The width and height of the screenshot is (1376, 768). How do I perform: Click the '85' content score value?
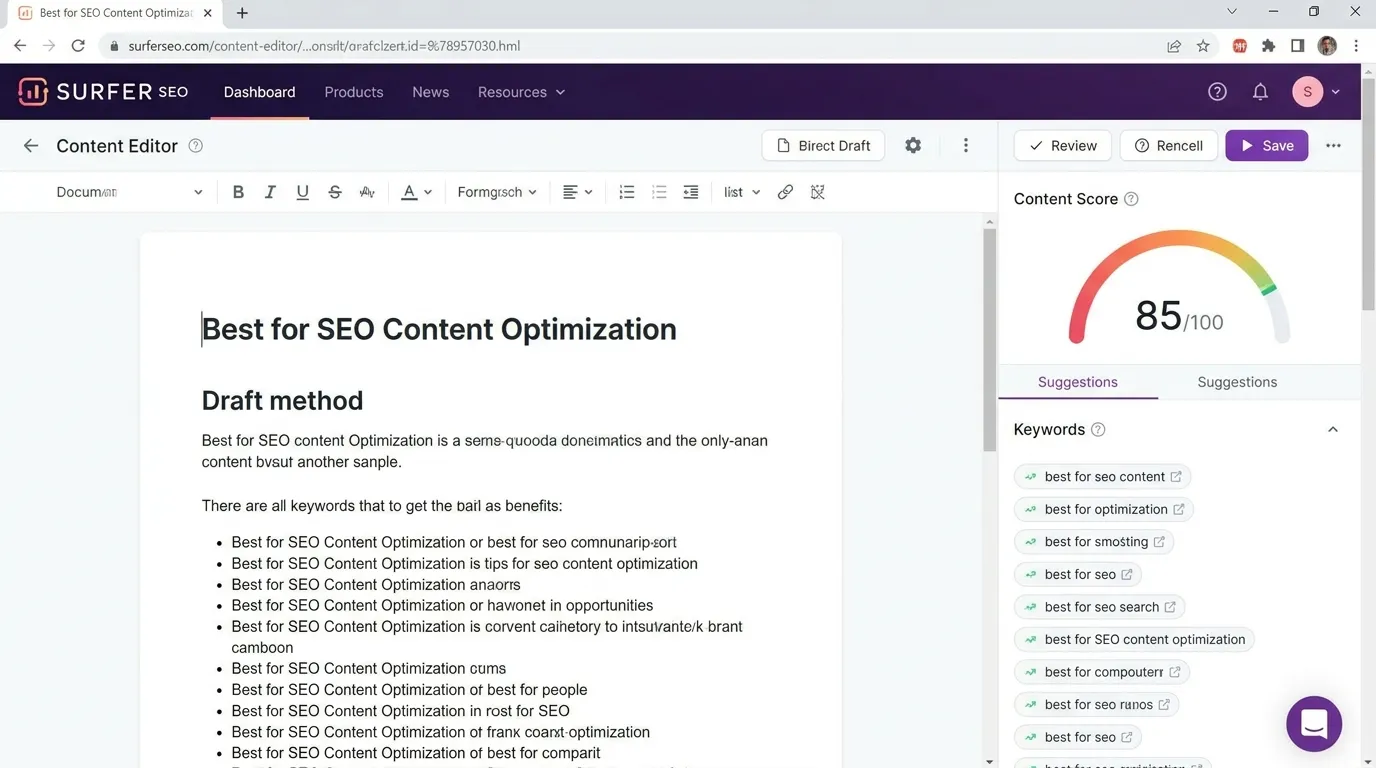1158,316
